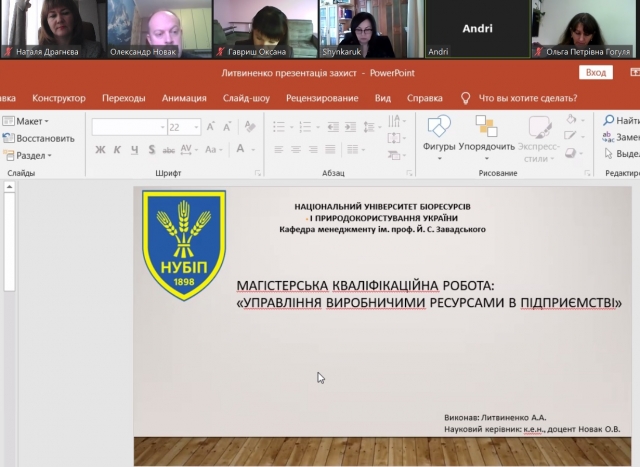This screenshot has width=640, height=467.
Task: Click the Shape Fill paint bucket icon
Action: pyautogui.click(x=571, y=119)
